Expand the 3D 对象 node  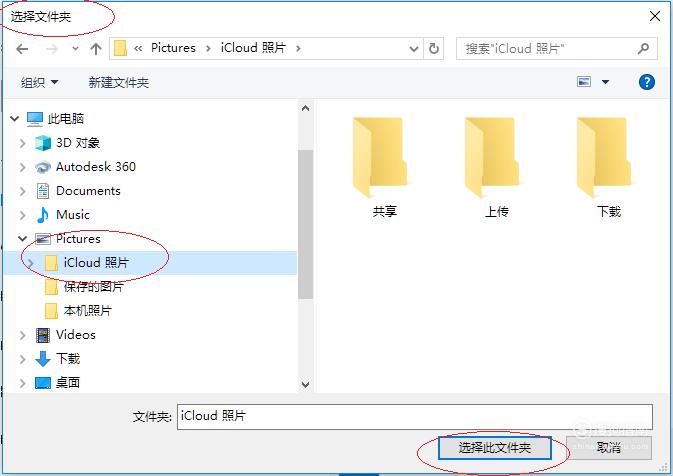pyautogui.click(x=22, y=143)
